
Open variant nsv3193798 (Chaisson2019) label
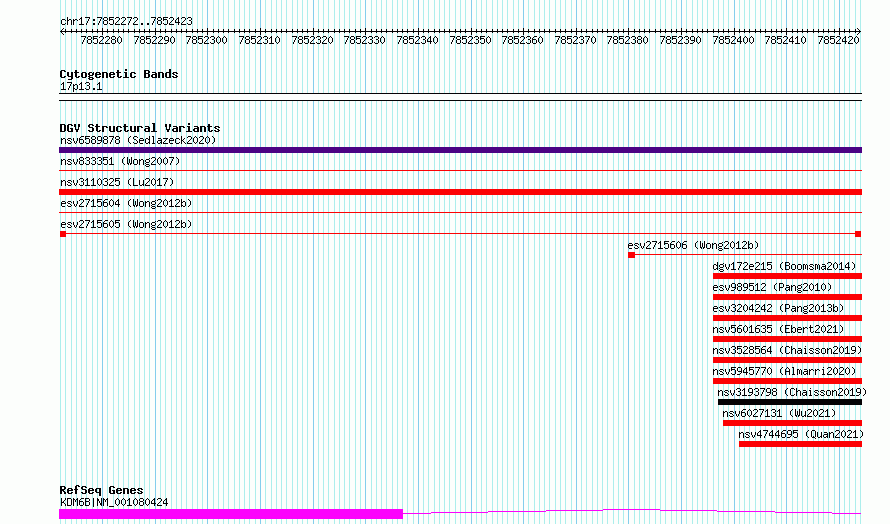792,392
